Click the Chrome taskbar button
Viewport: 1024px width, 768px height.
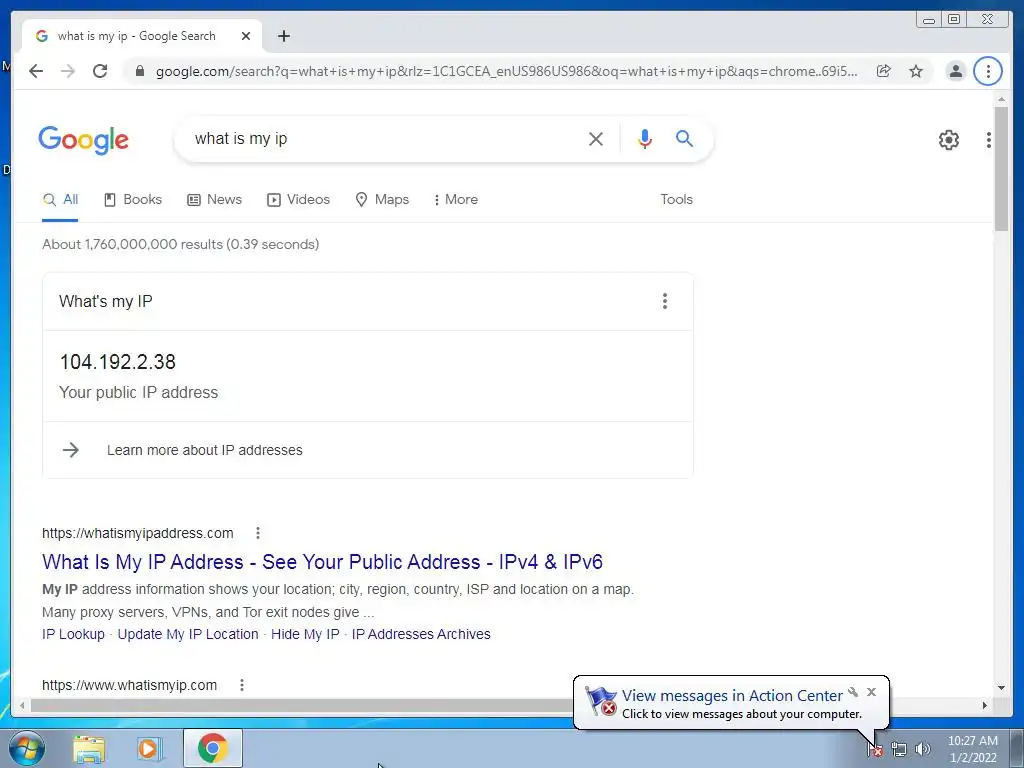coord(213,748)
